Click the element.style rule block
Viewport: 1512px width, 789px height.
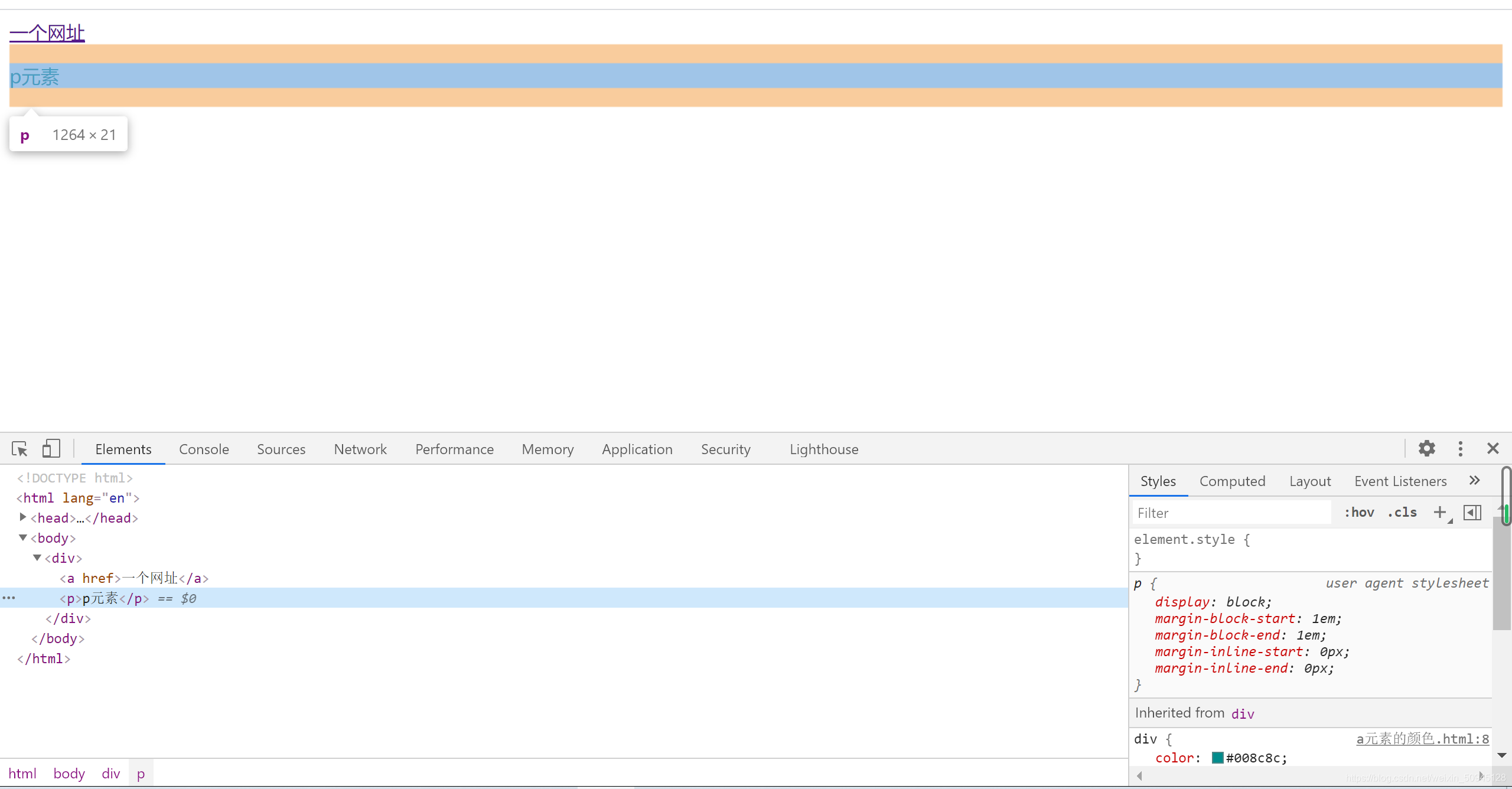point(1310,549)
